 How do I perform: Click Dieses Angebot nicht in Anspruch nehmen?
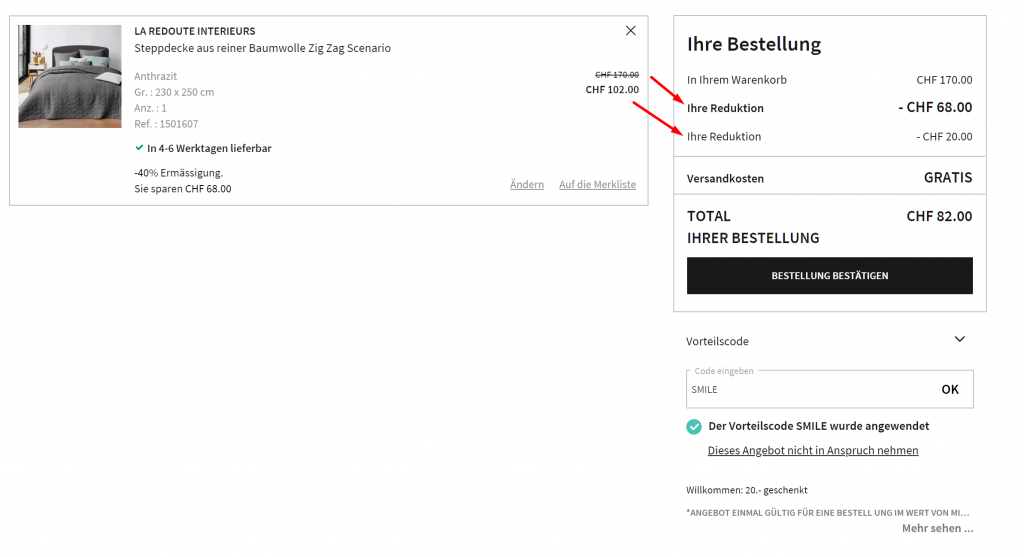(812, 451)
